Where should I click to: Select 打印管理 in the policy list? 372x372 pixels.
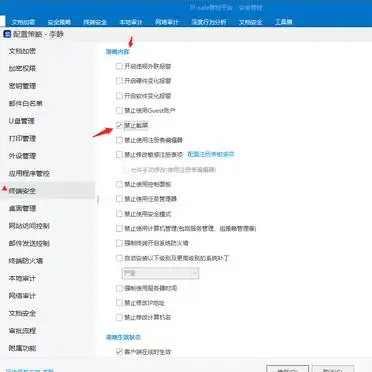click(x=22, y=138)
